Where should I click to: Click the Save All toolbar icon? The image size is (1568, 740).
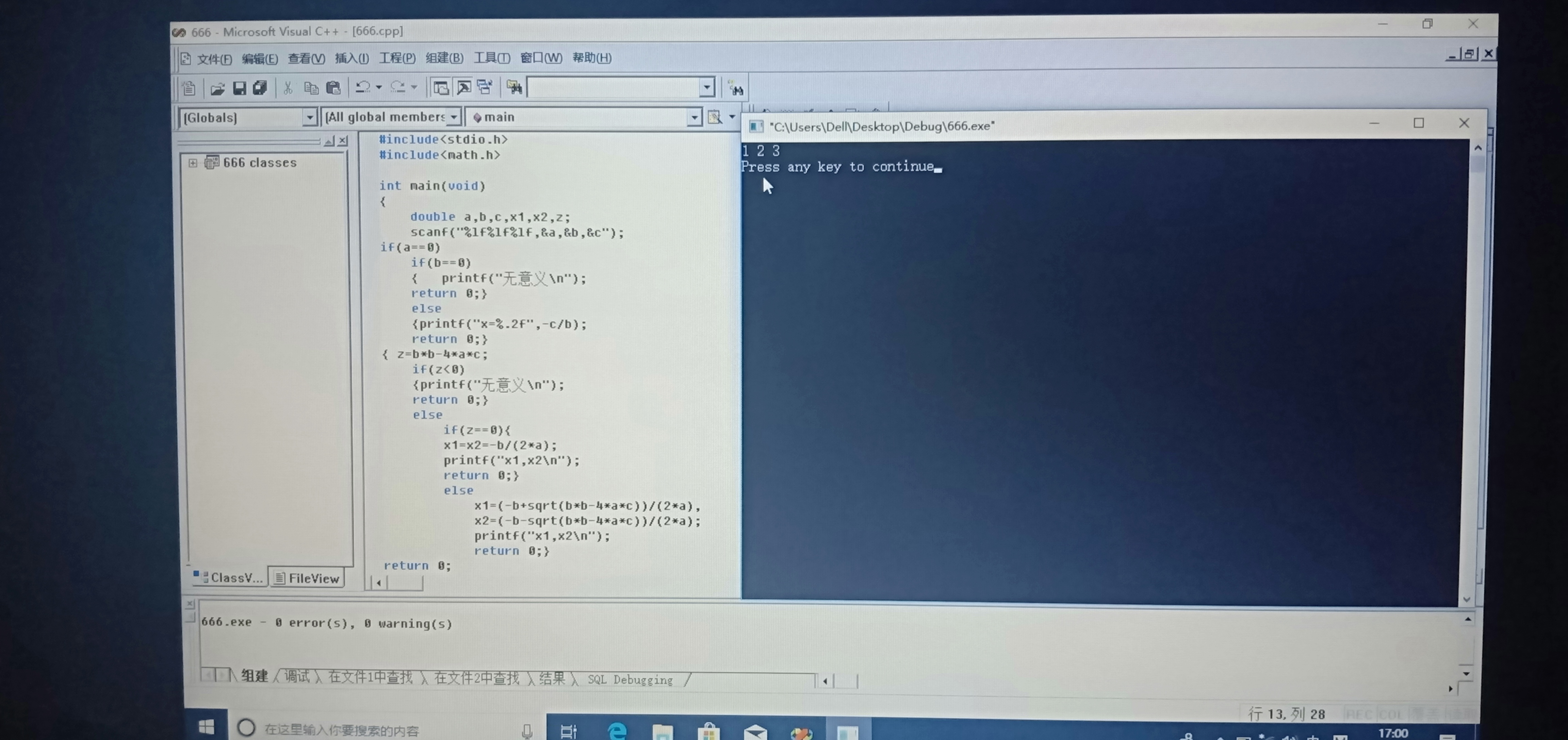(x=261, y=88)
